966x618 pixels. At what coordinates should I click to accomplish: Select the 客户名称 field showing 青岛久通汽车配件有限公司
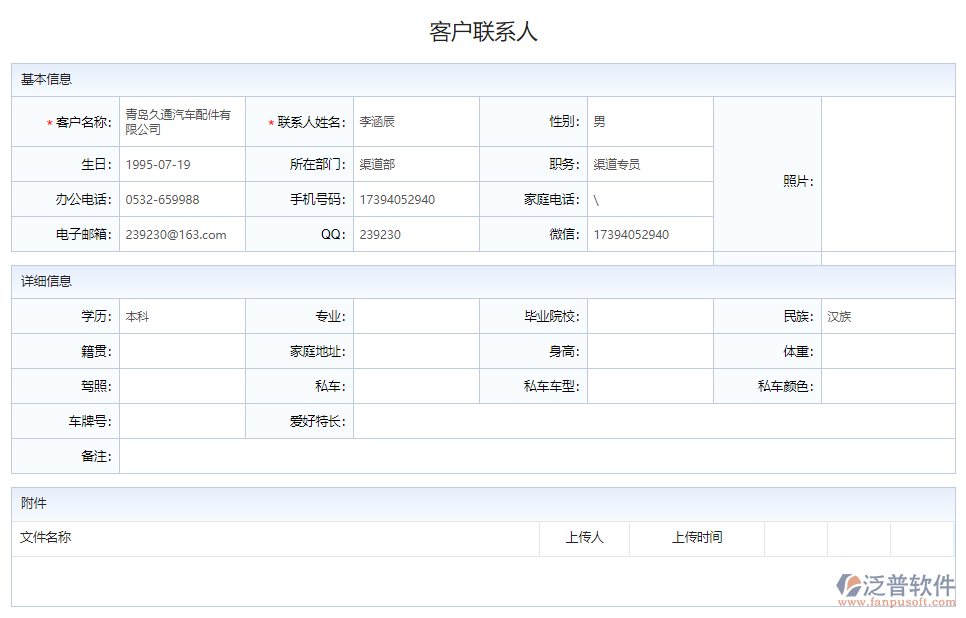183,121
